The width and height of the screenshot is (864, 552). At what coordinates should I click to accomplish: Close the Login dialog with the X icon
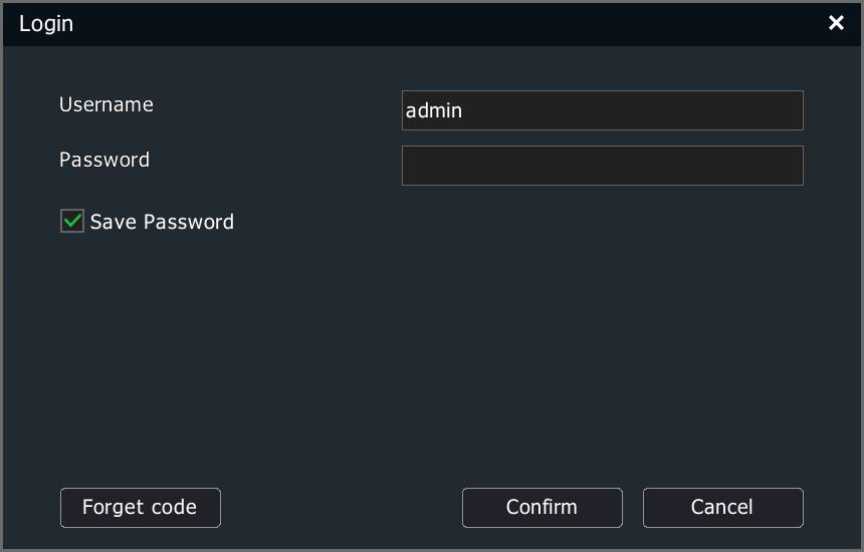[836, 23]
